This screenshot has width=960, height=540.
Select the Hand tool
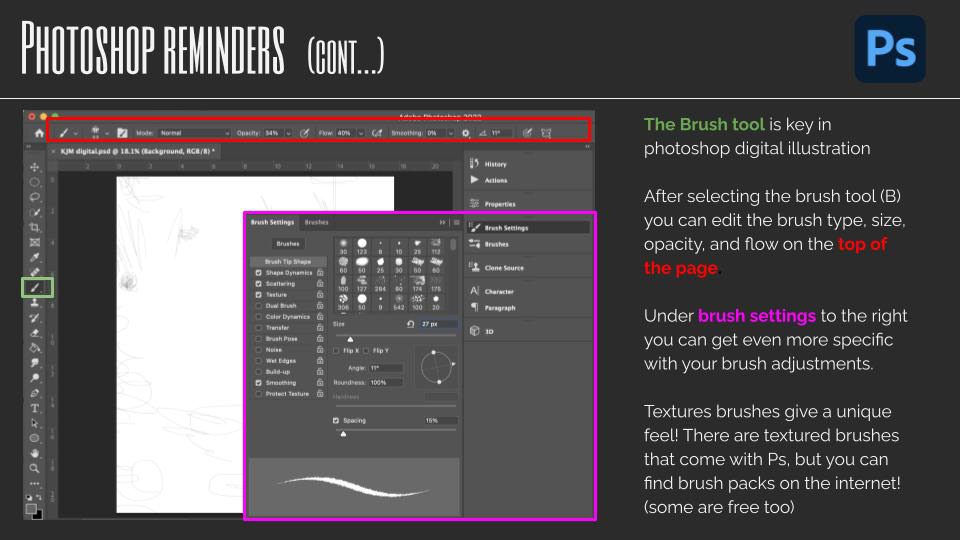34,453
